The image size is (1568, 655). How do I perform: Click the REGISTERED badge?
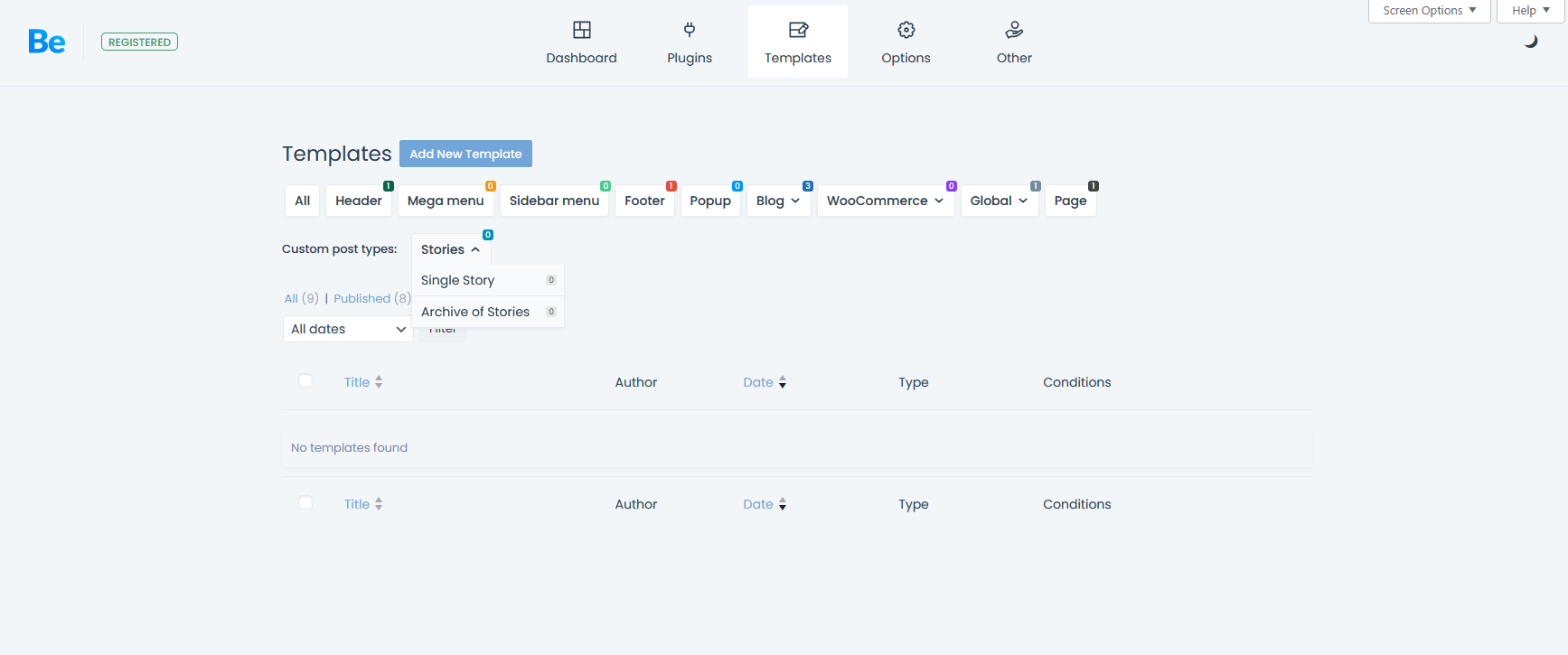tap(139, 42)
